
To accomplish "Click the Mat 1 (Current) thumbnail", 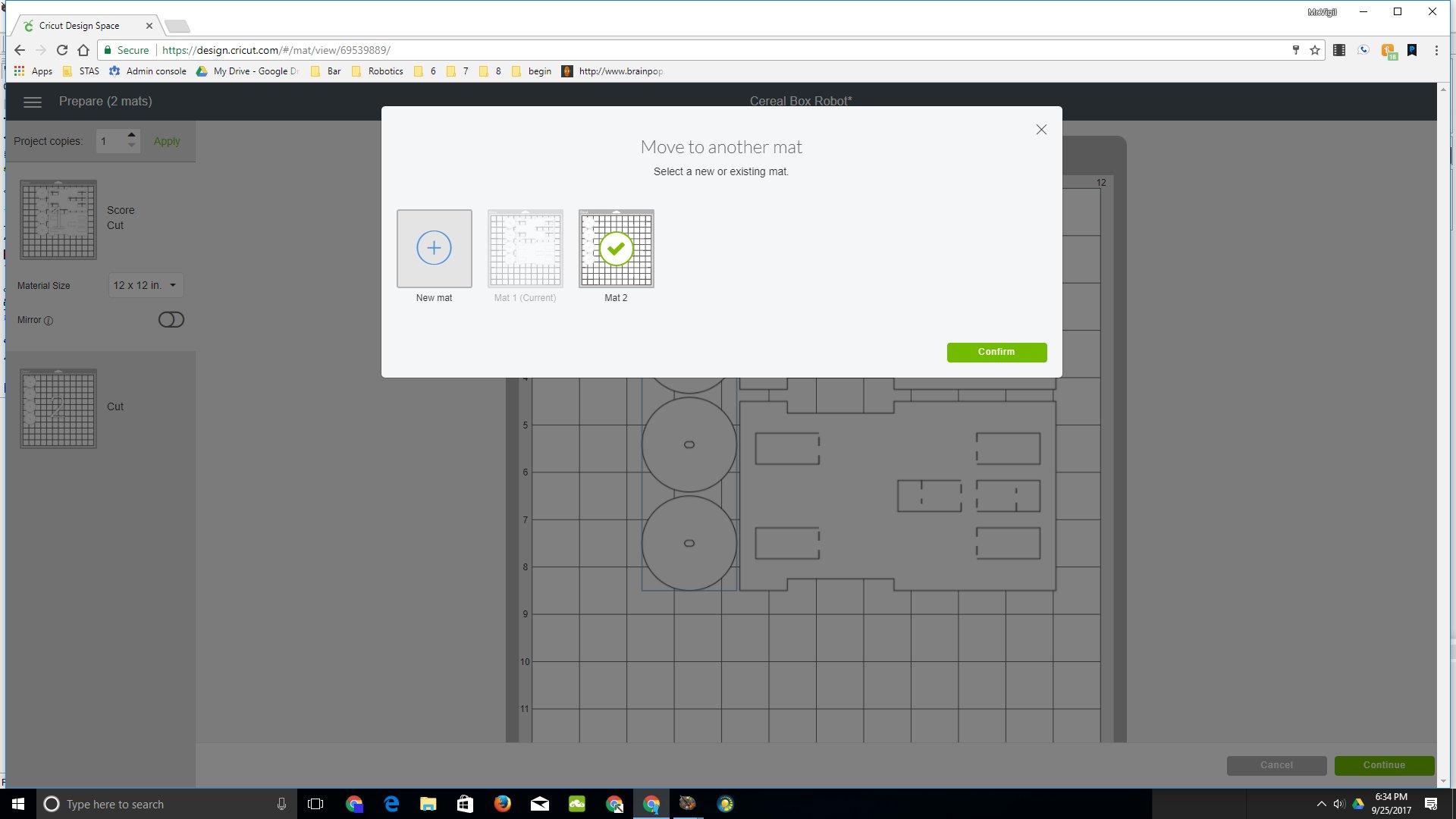I will (x=525, y=249).
